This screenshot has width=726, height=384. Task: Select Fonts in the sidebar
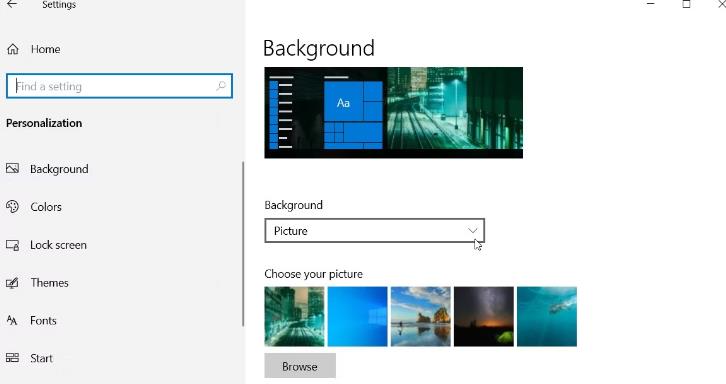pyautogui.click(x=43, y=321)
